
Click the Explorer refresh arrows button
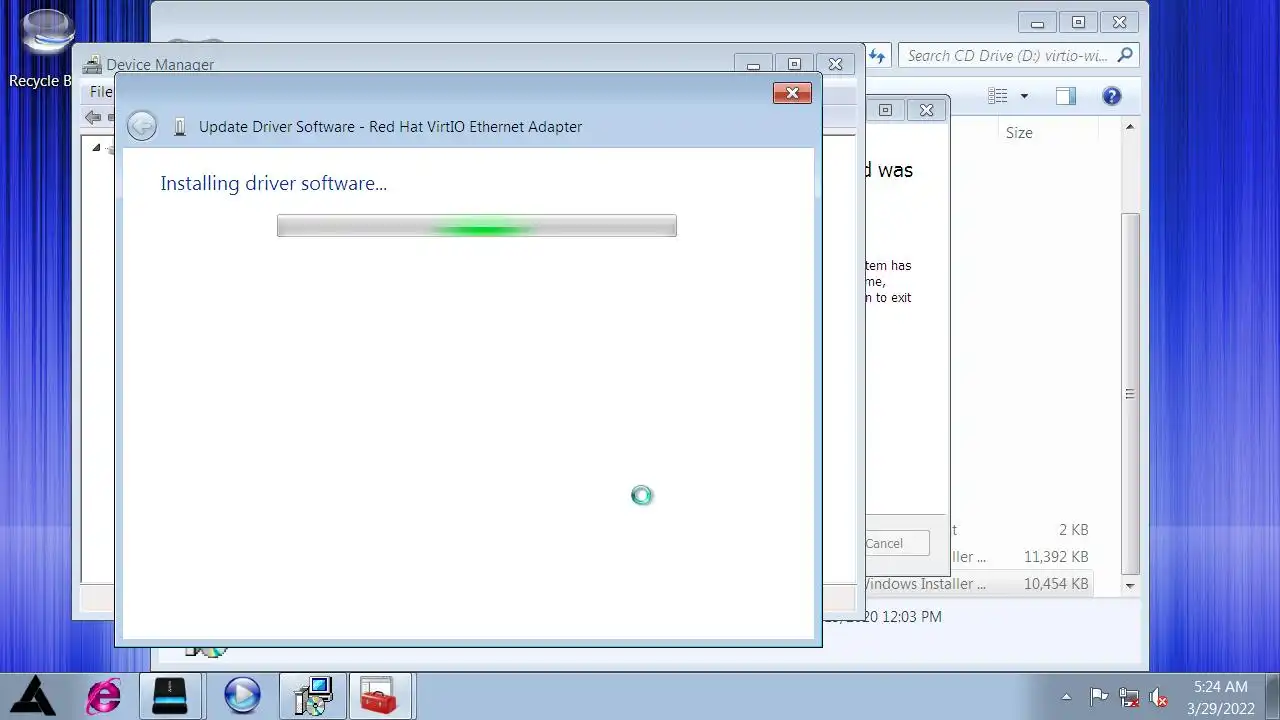877,56
